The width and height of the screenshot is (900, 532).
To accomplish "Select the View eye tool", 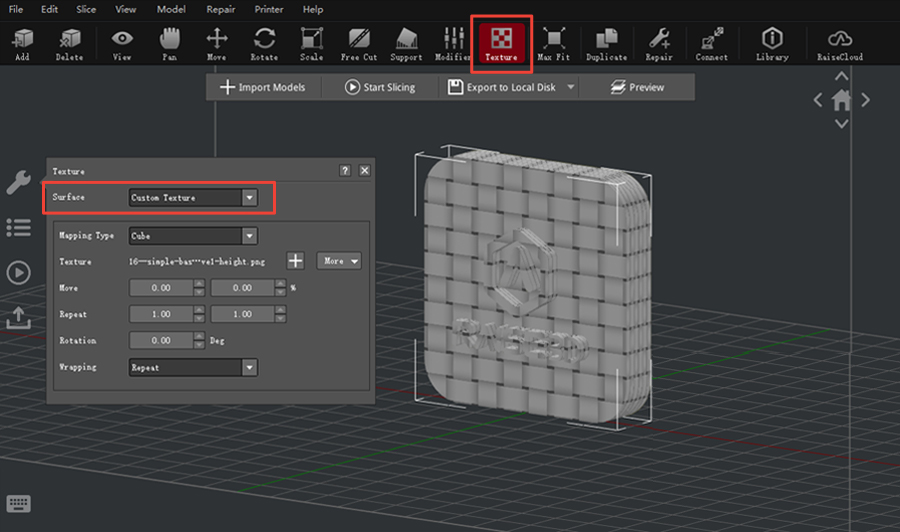I will [122, 44].
